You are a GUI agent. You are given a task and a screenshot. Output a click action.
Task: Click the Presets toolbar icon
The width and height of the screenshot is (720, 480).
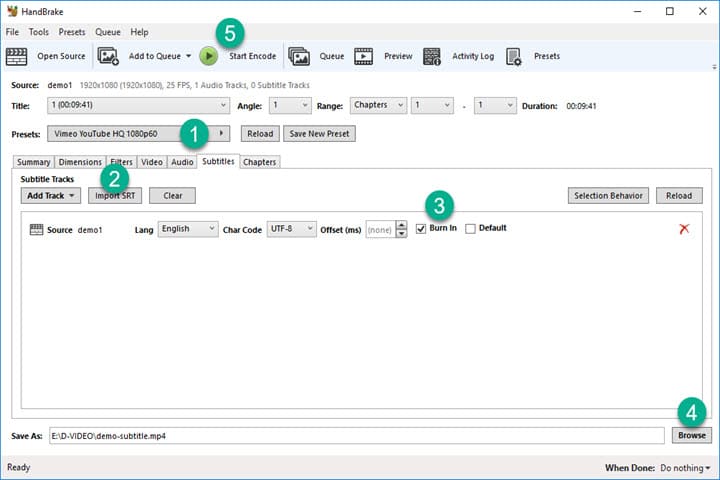tap(514, 56)
